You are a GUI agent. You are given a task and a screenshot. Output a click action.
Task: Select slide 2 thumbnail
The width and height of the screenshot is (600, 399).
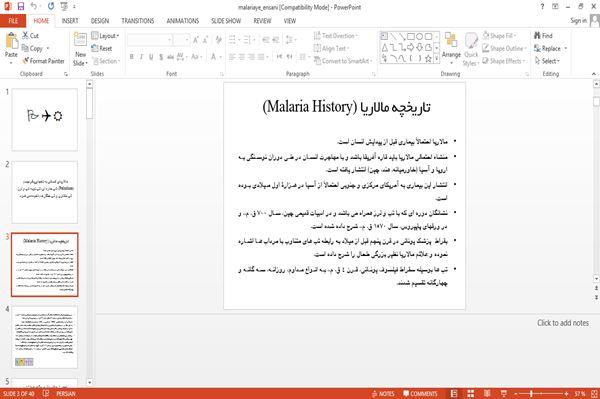(45, 192)
